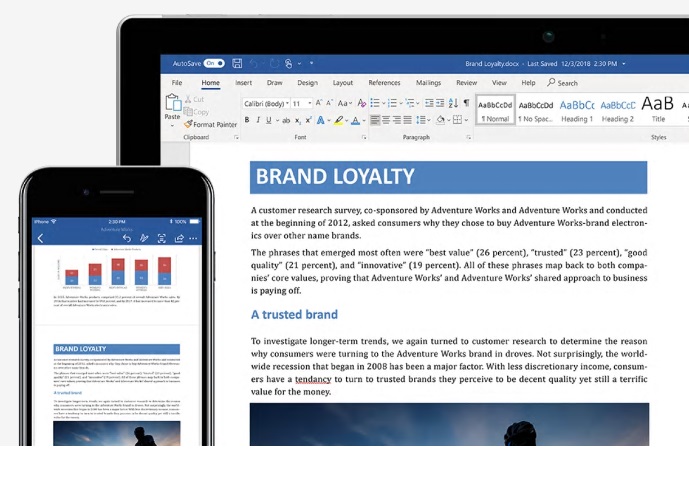Tap the pen edit icon on the phone
689x487 pixels.
pyautogui.click(x=144, y=238)
